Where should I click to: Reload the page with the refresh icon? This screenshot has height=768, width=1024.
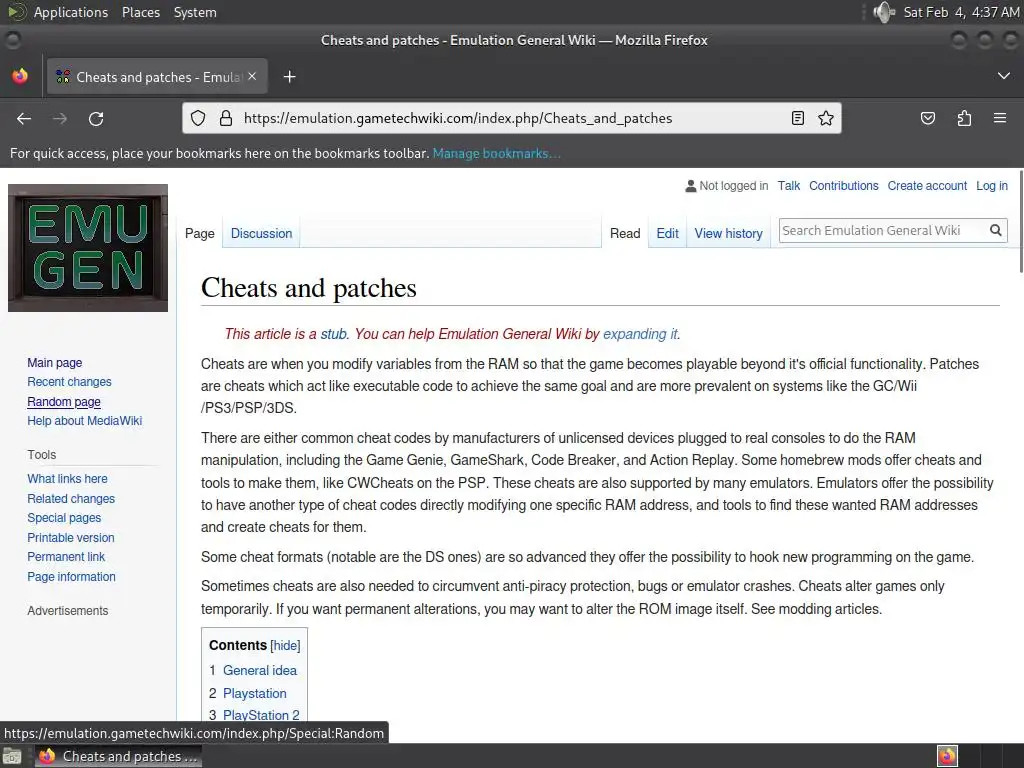(x=96, y=118)
